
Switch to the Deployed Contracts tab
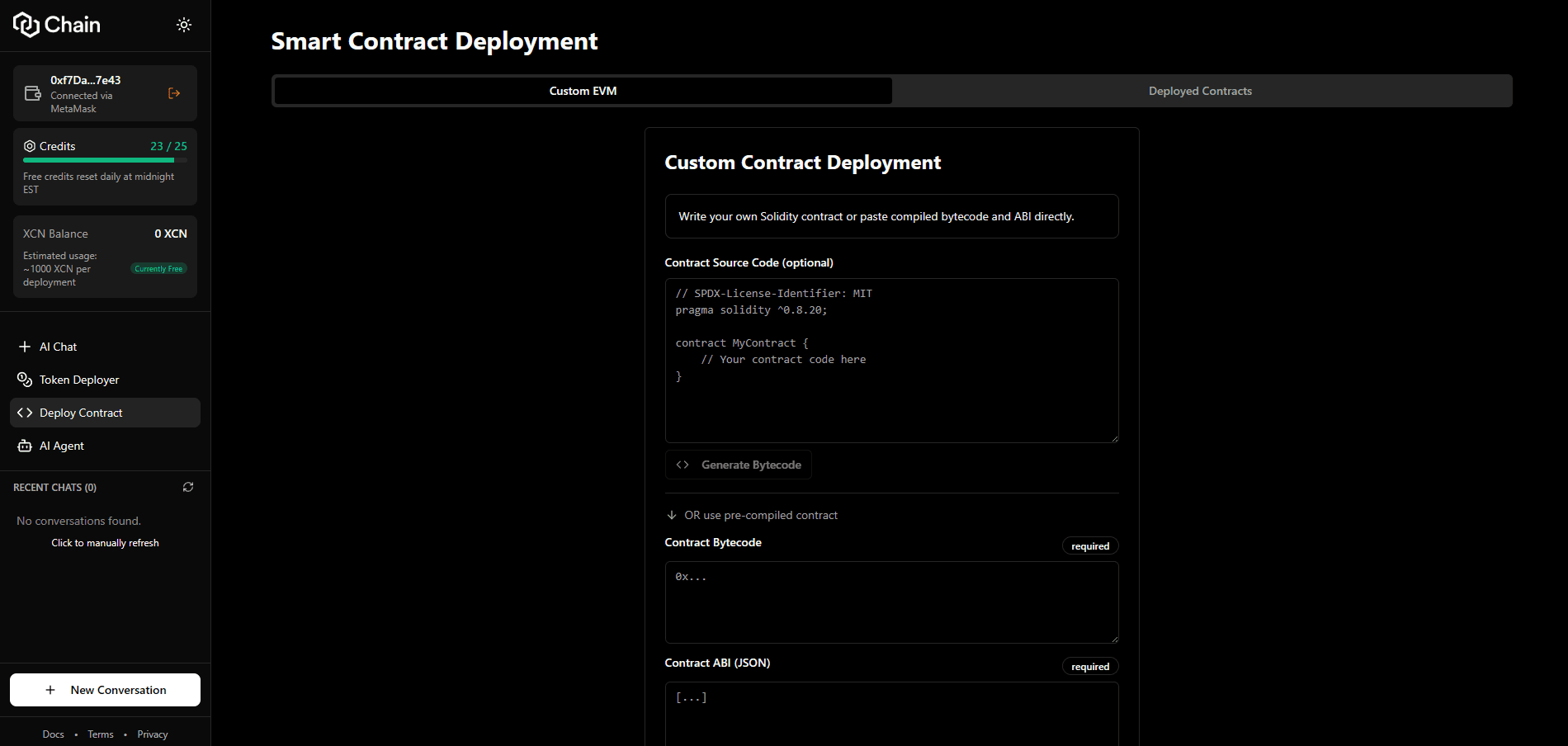pyautogui.click(x=1199, y=91)
